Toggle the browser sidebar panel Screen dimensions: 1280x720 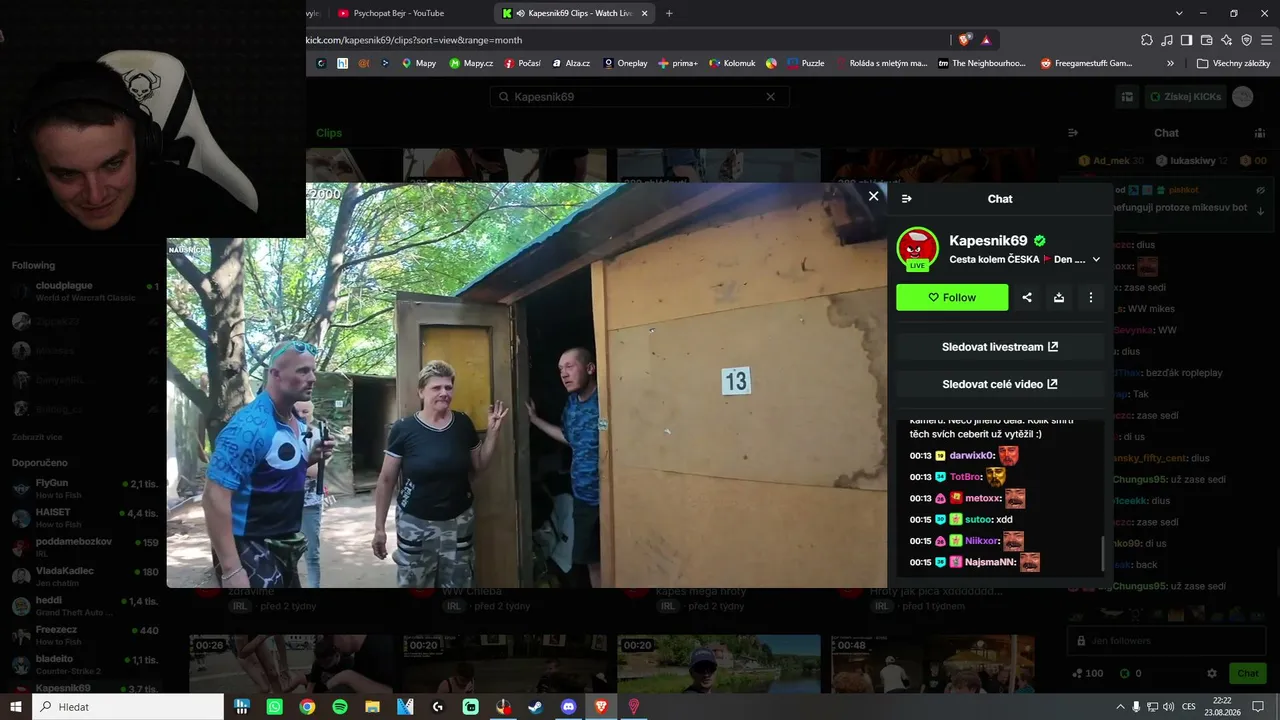pos(1186,40)
